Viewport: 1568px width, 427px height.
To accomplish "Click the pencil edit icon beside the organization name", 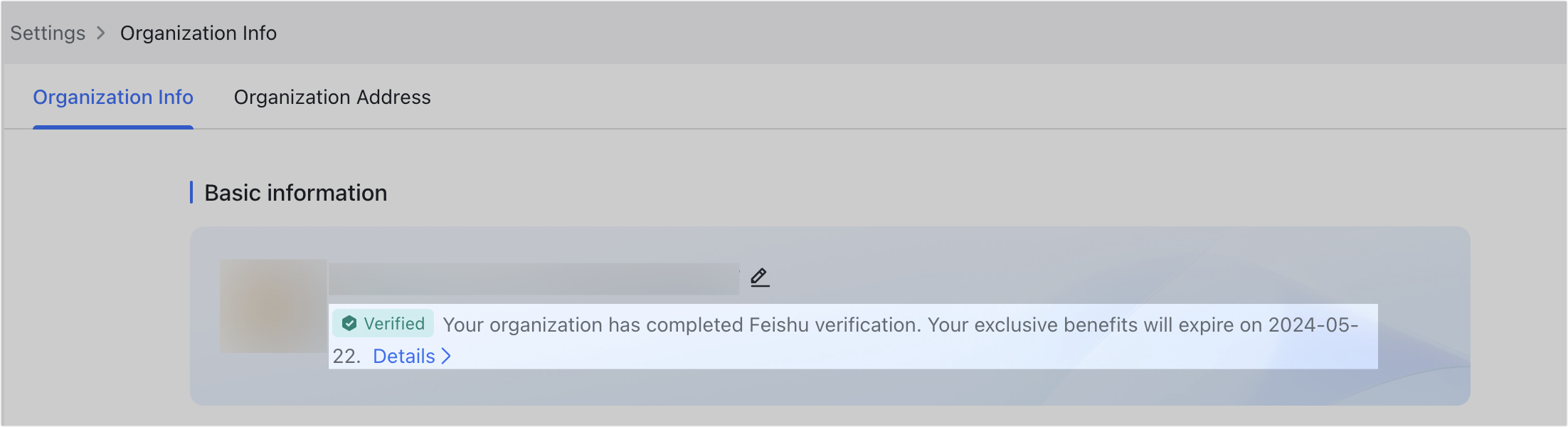I will [x=760, y=278].
